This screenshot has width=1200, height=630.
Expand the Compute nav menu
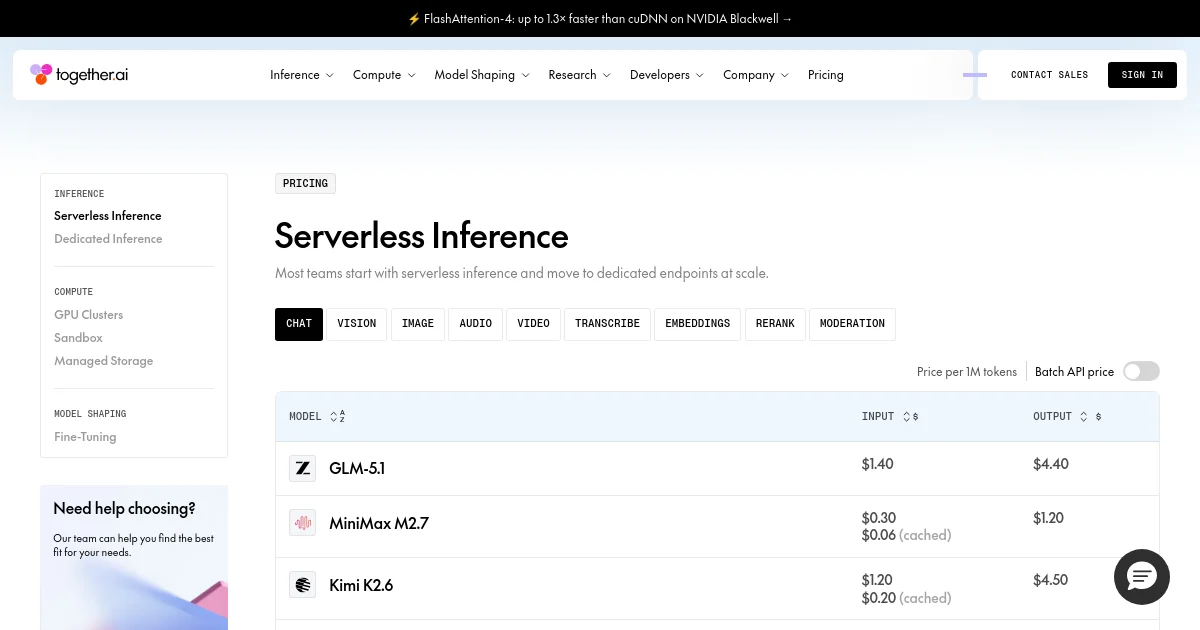[x=384, y=75]
